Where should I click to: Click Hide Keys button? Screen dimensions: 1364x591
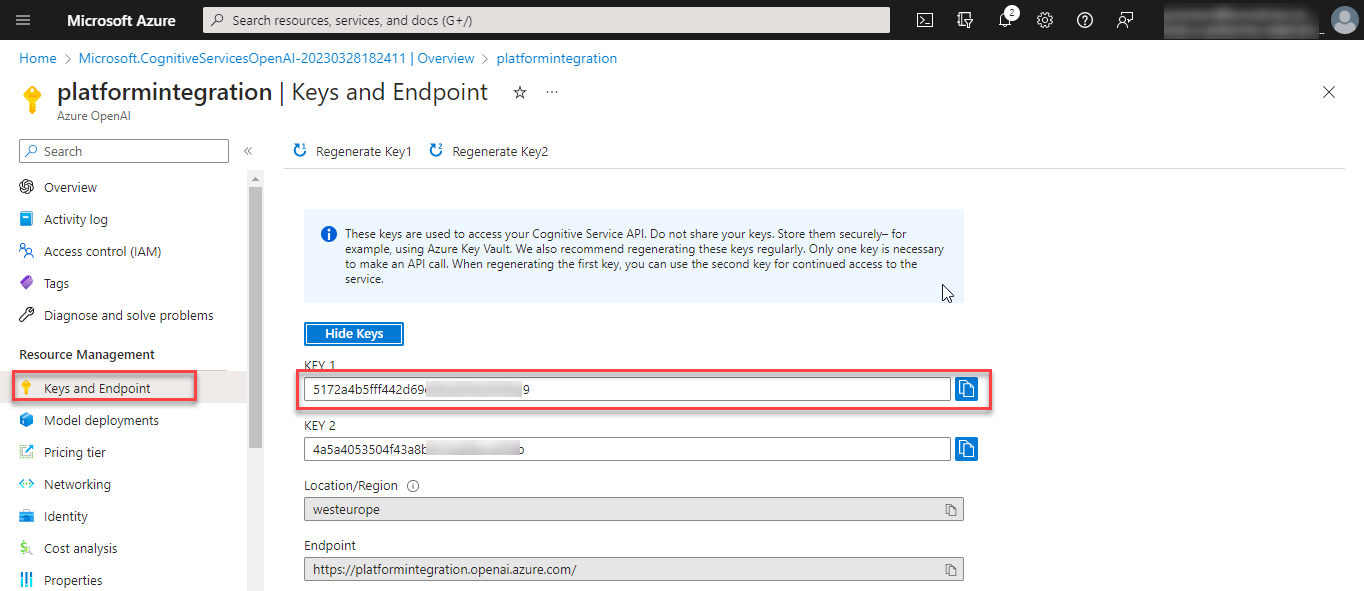click(354, 334)
